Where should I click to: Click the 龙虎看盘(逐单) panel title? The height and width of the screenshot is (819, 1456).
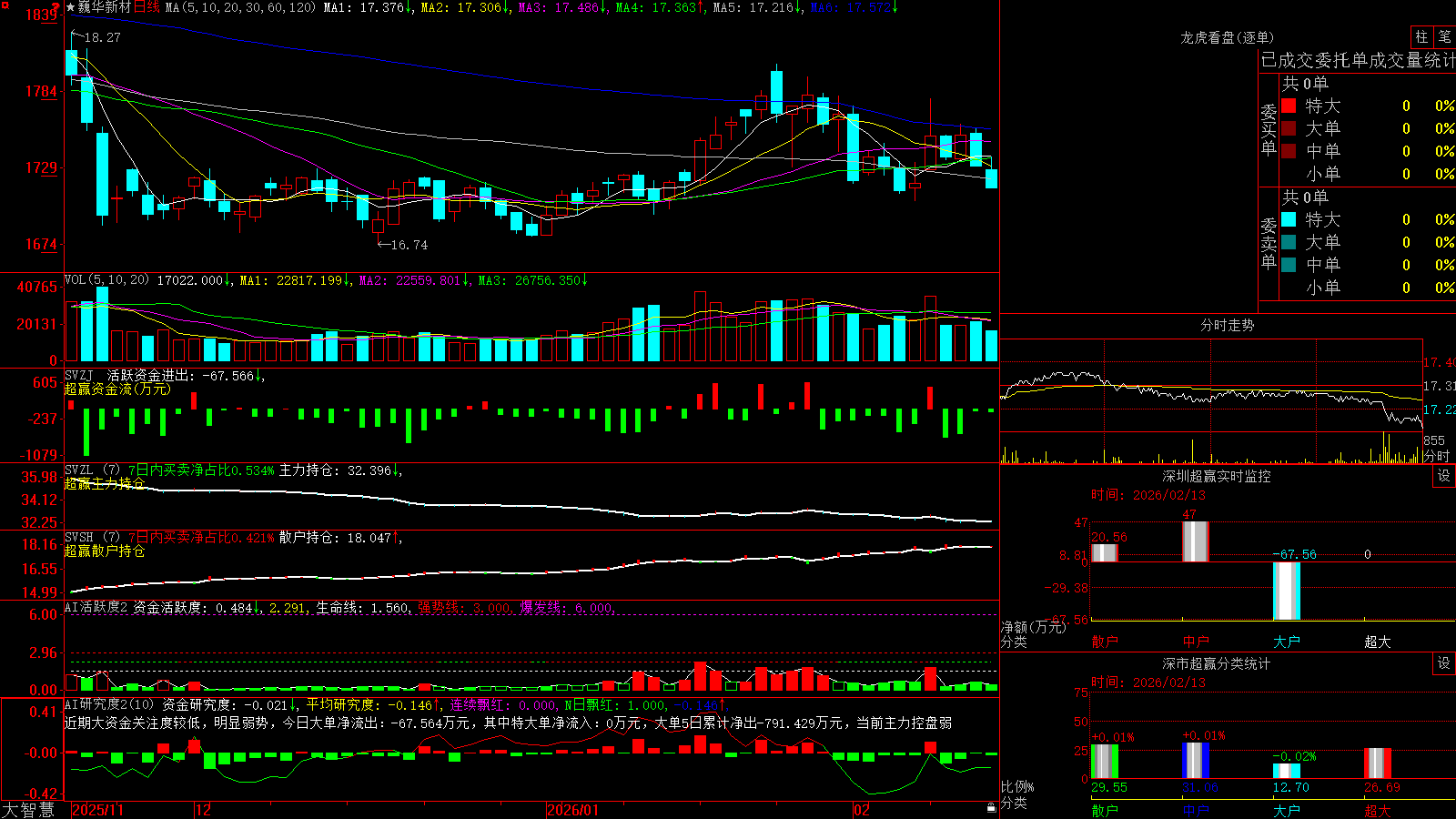pyautogui.click(x=1227, y=37)
